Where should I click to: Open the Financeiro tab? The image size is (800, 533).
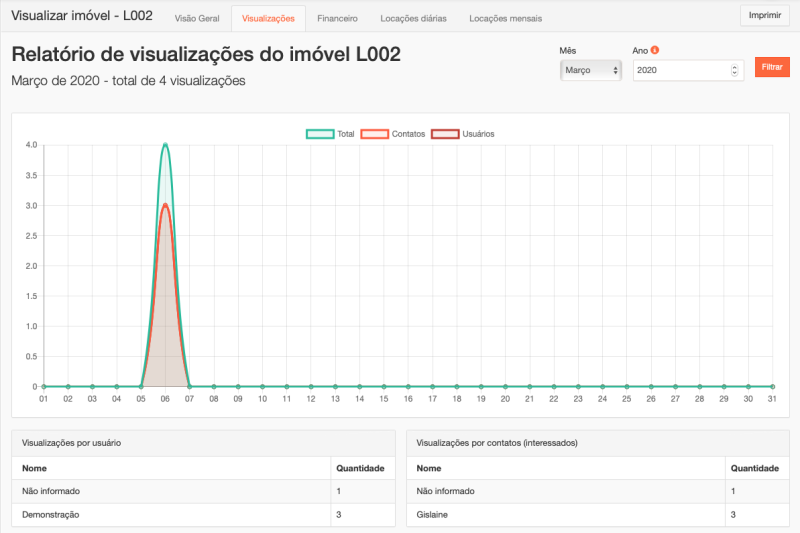pos(337,18)
